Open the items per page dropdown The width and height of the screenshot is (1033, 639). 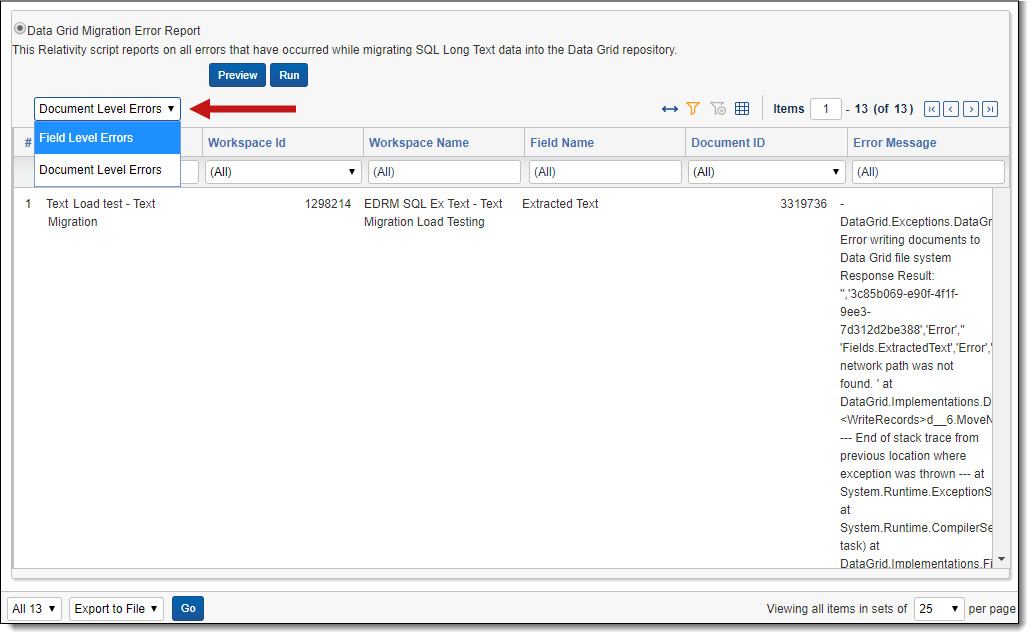(939, 609)
